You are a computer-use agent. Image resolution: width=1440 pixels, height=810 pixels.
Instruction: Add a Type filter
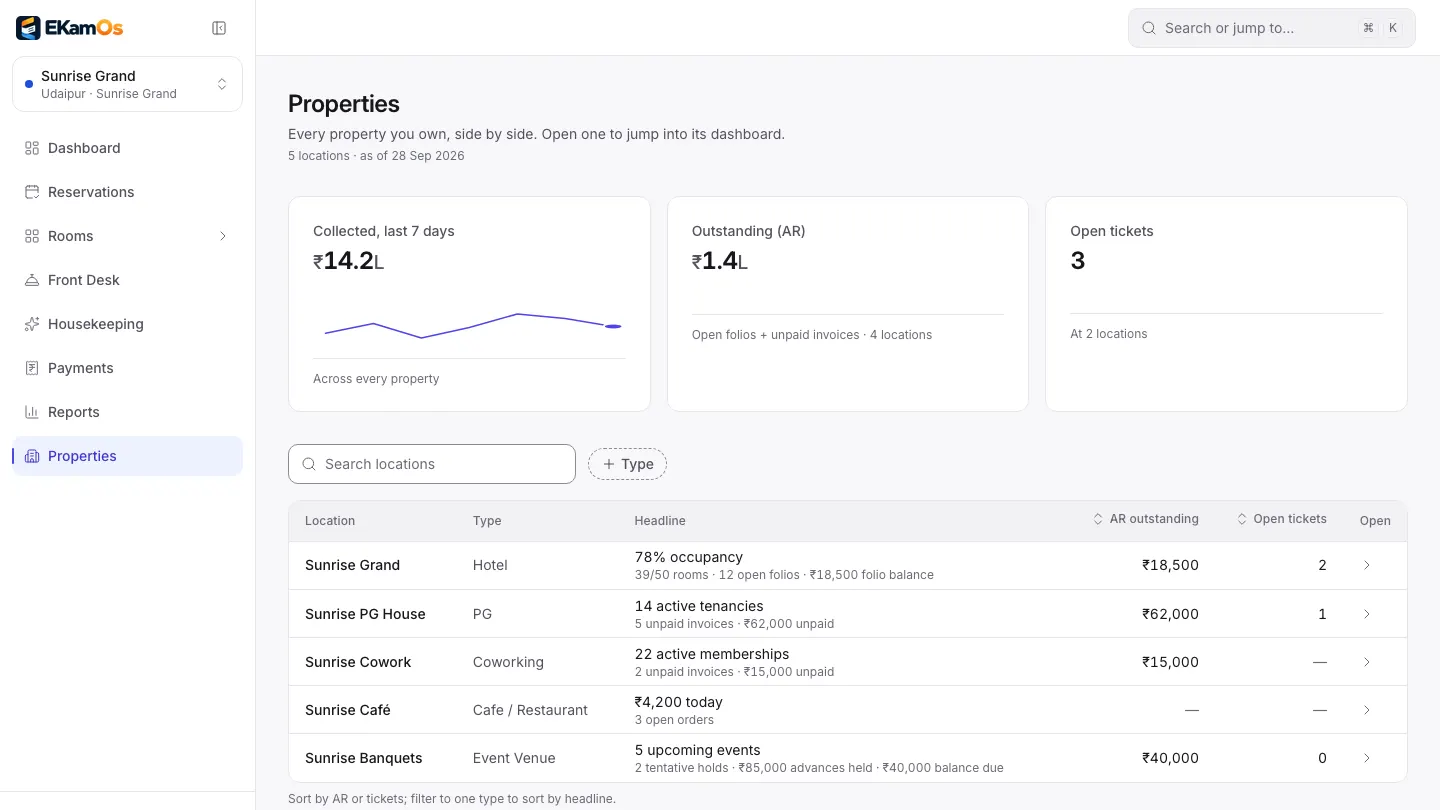point(627,464)
